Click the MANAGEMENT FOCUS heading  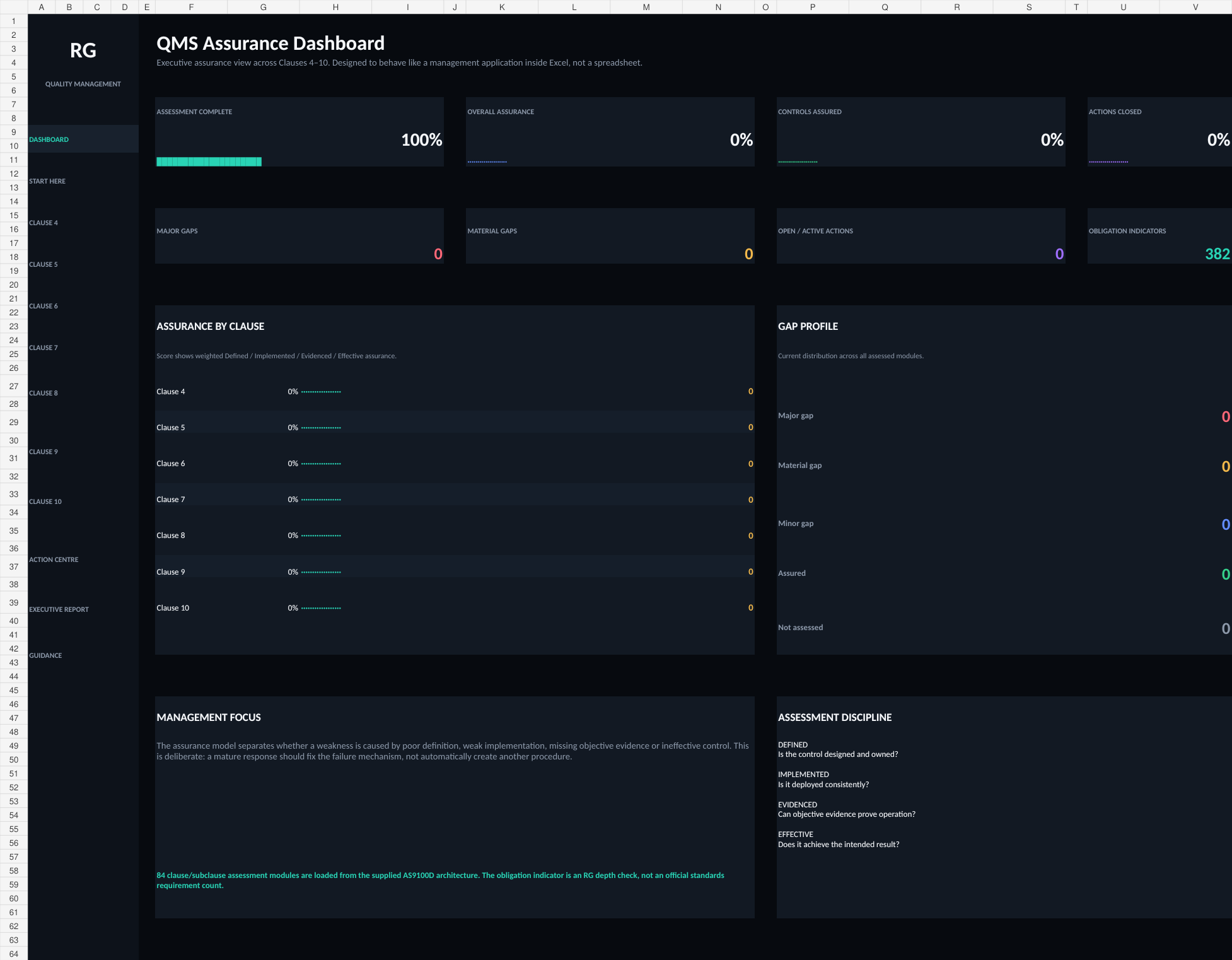[x=209, y=717]
